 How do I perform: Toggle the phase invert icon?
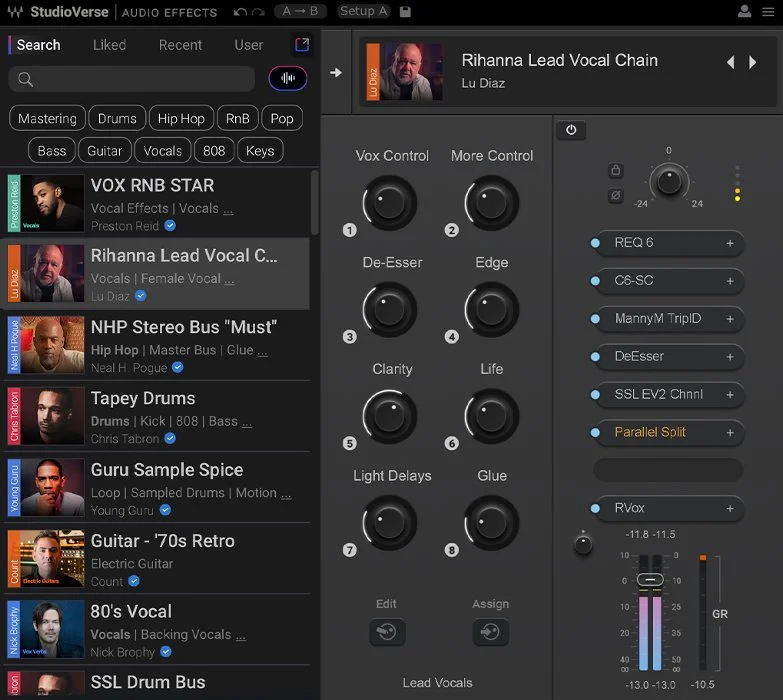(x=616, y=195)
